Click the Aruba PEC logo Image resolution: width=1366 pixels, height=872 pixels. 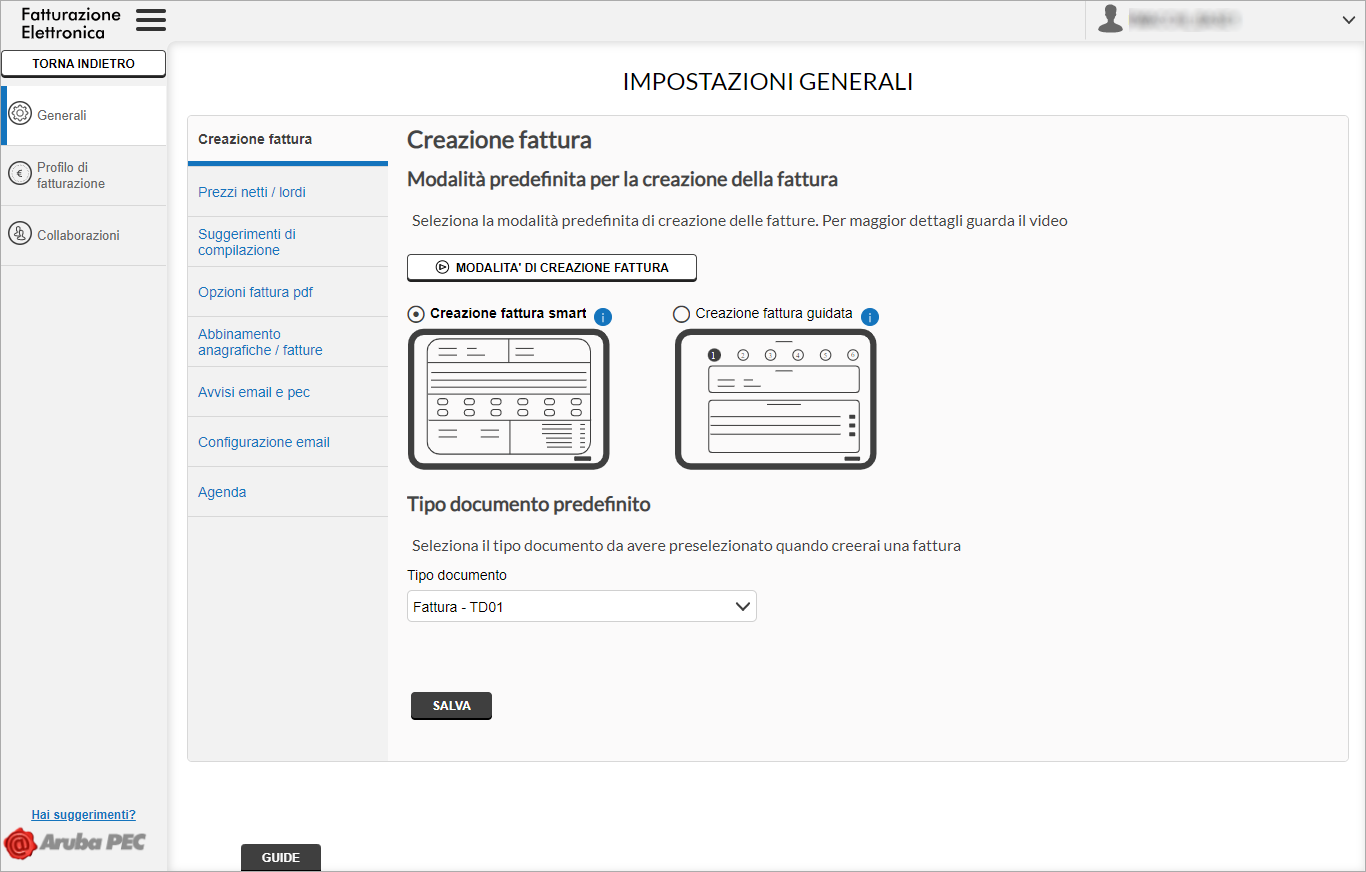75,843
